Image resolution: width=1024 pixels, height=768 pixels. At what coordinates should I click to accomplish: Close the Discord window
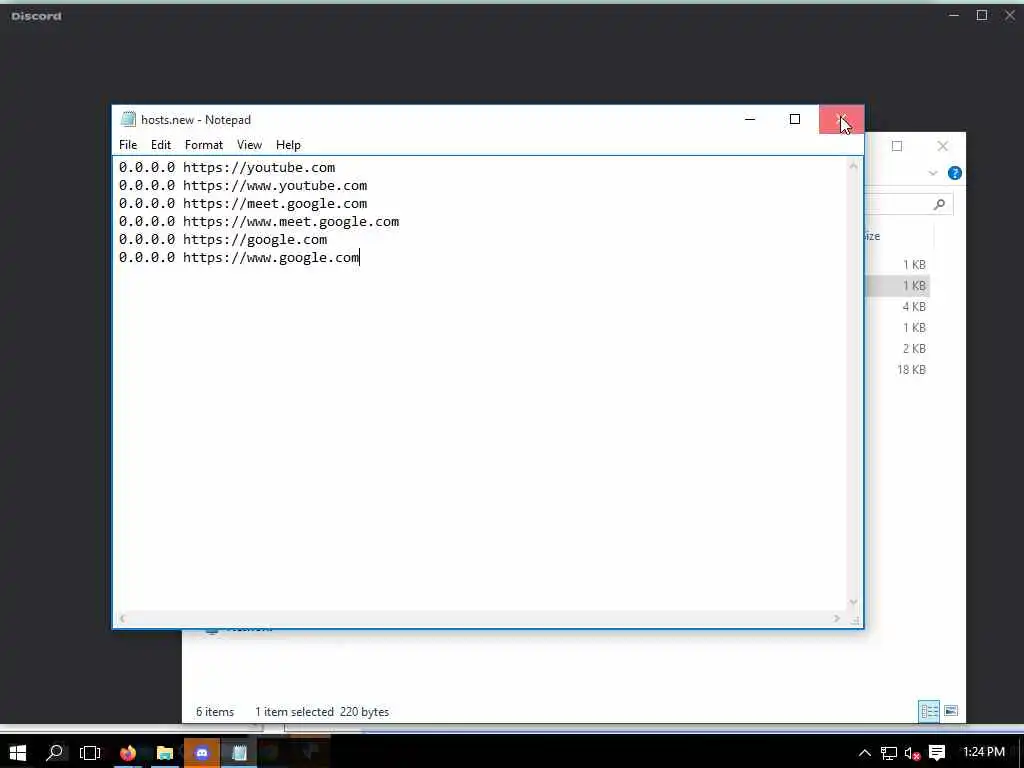[1010, 15]
